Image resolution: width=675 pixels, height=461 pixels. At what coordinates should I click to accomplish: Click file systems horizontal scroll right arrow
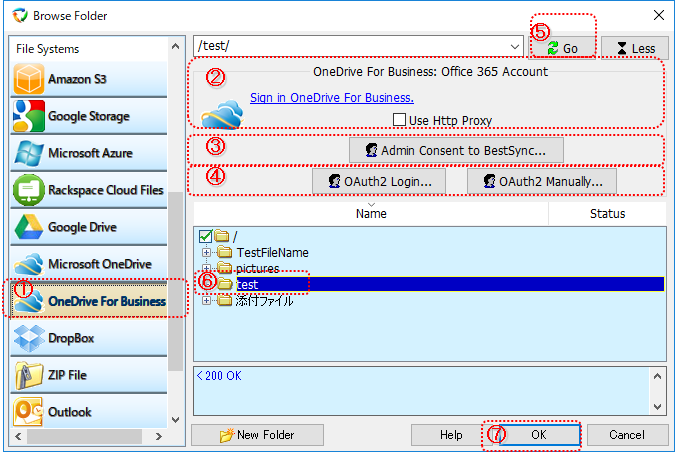click(x=159, y=436)
